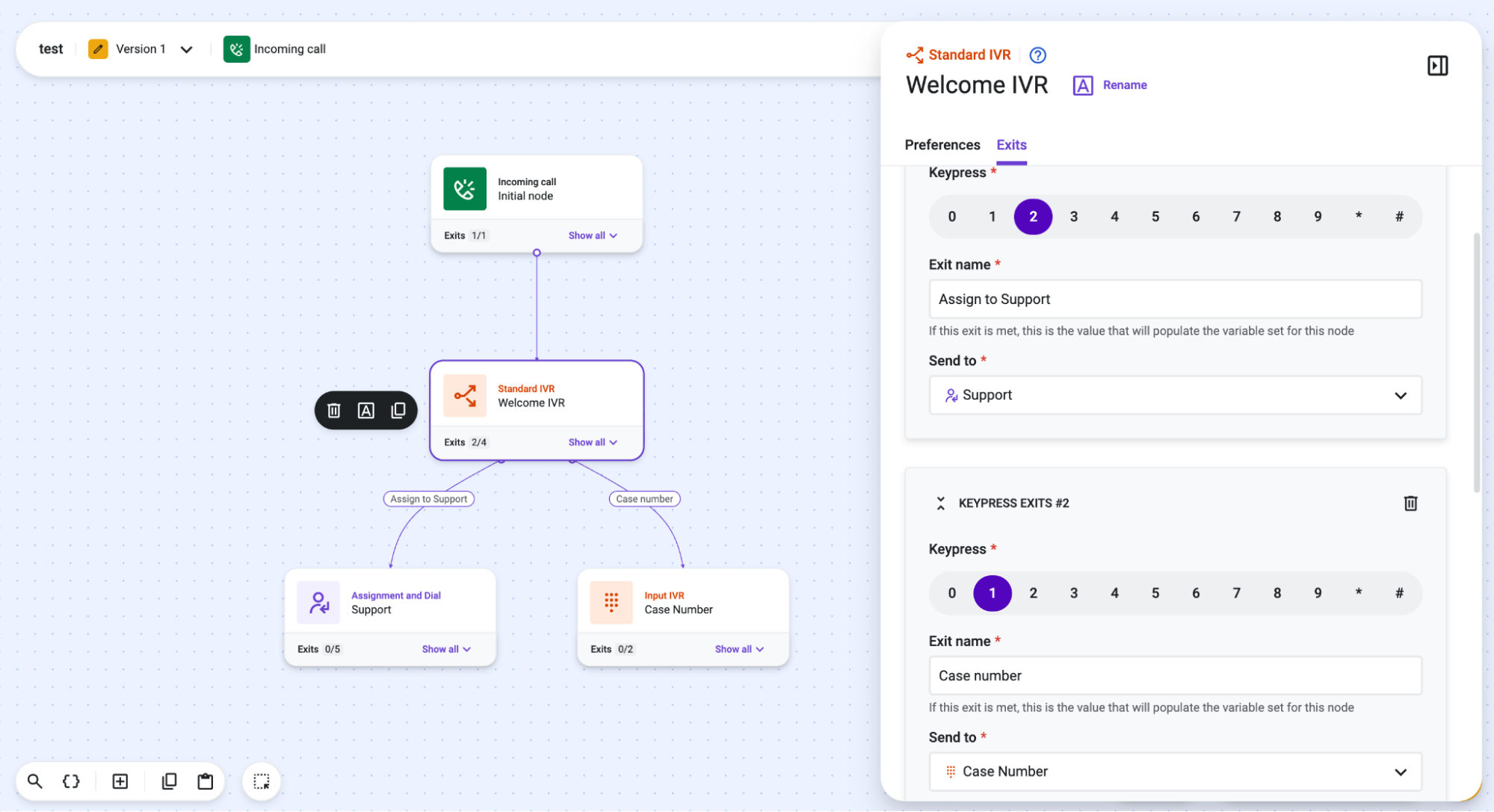Open the Send to Case Number dropdown
Viewport: 1494px width, 812px height.
[1175, 772]
